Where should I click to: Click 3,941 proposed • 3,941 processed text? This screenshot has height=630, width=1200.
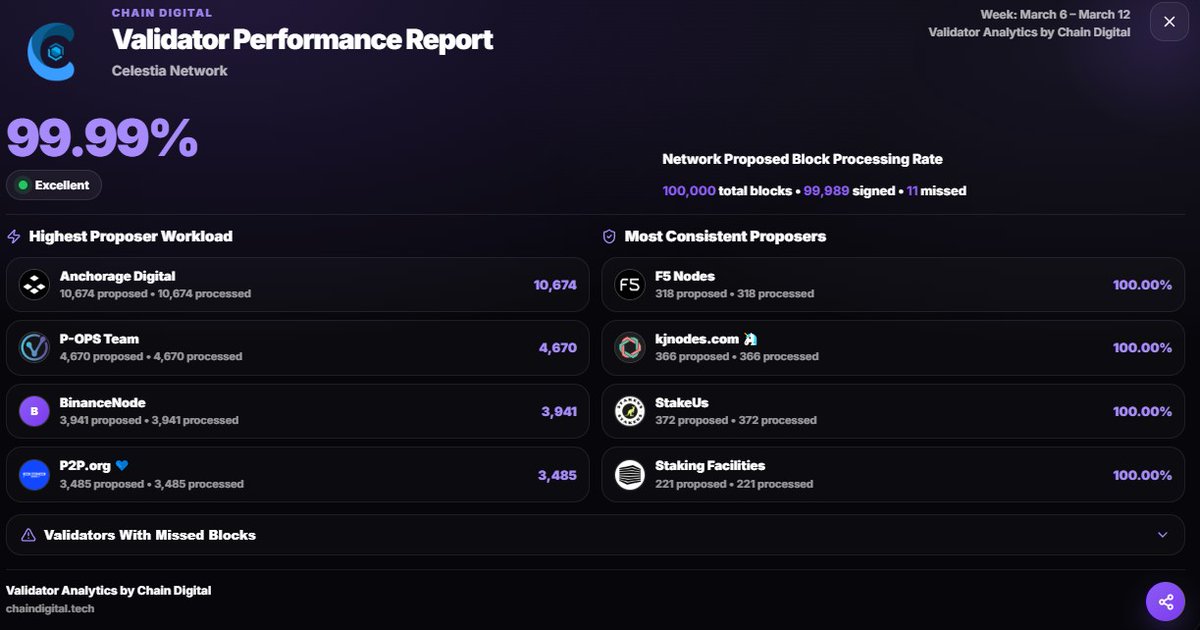click(149, 420)
